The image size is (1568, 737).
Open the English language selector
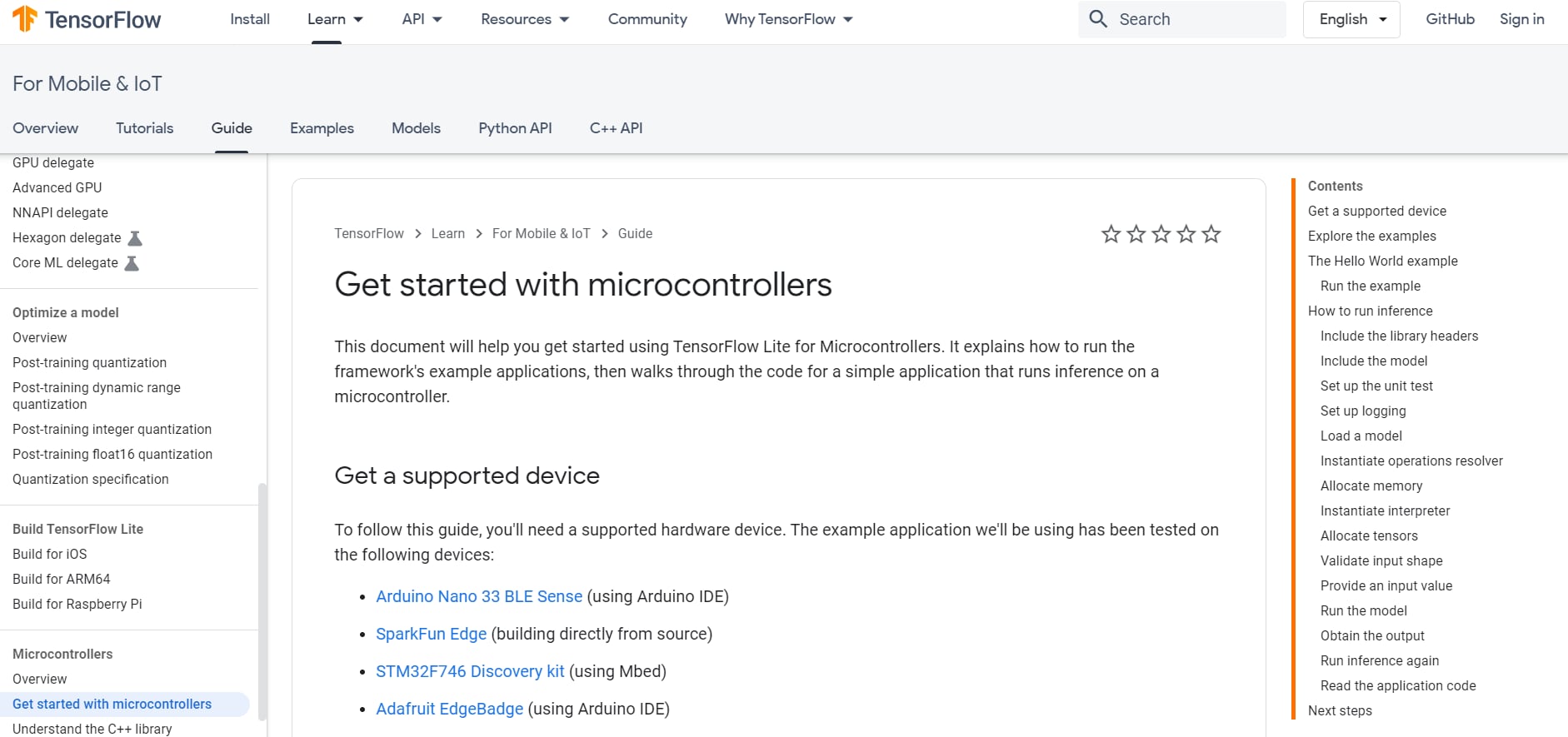tap(1351, 19)
